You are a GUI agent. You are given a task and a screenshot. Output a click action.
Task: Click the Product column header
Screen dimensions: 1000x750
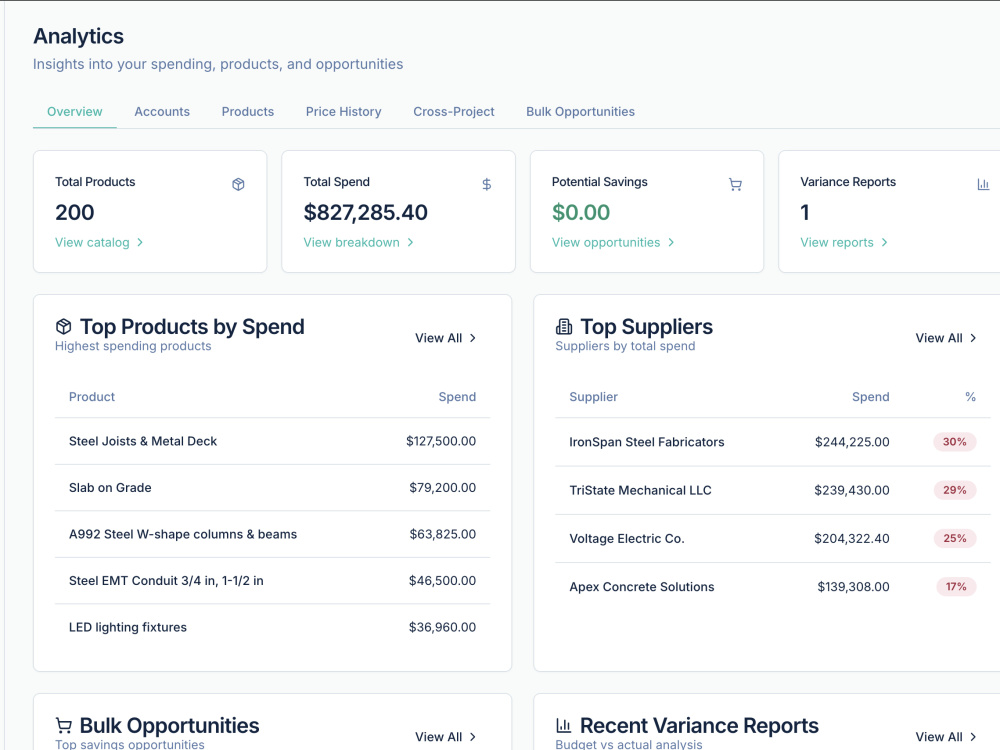click(92, 397)
